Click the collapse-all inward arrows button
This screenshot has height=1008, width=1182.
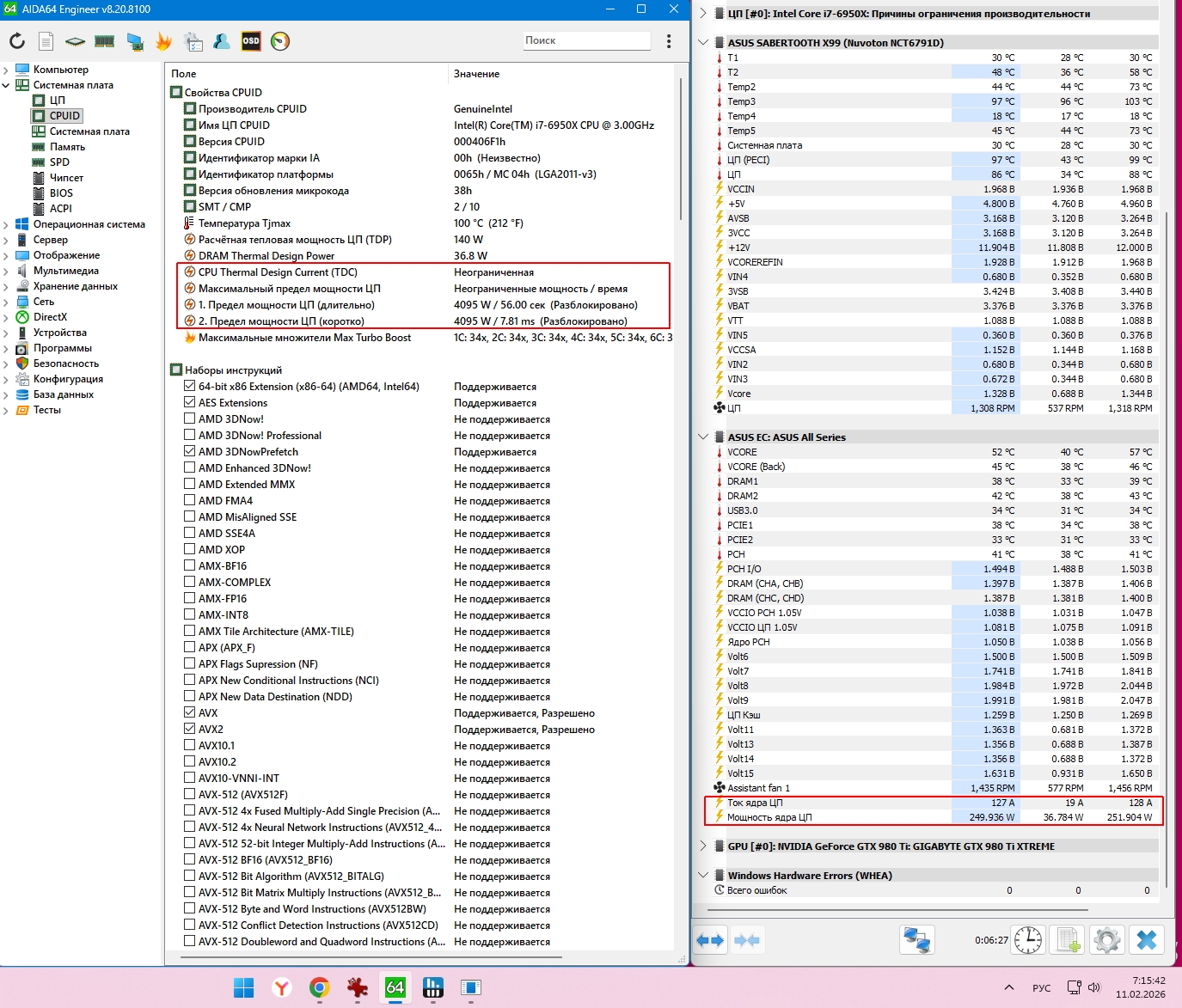[747, 940]
